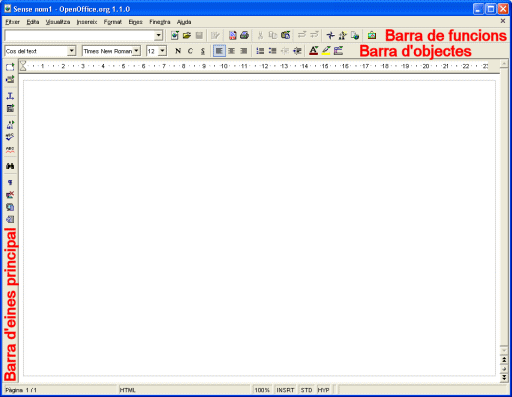Click the INSRT mode field in status bar
Viewport: 512px width, 397px height.
pos(285,390)
